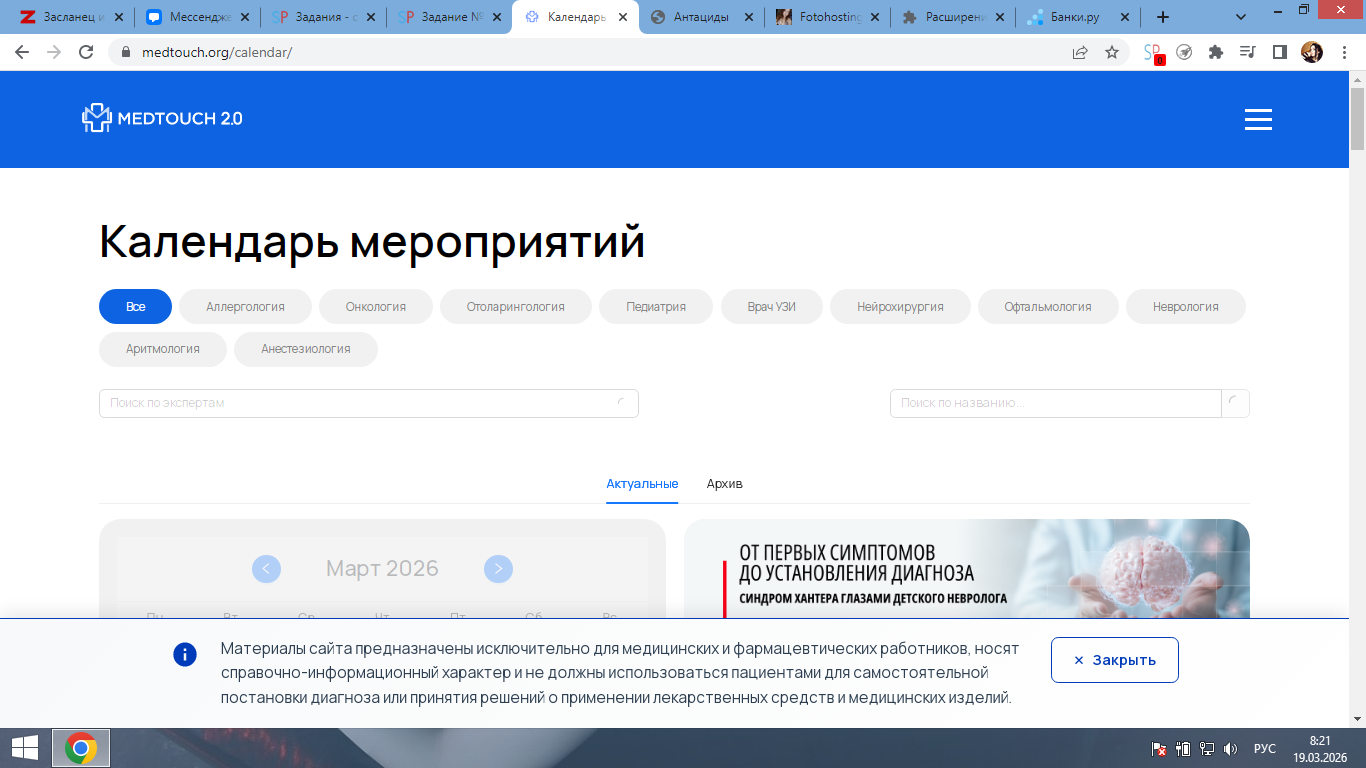Toggle the browser side panel icon
The width and height of the screenshot is (1366, 768).
click(x=1279, y=52)
